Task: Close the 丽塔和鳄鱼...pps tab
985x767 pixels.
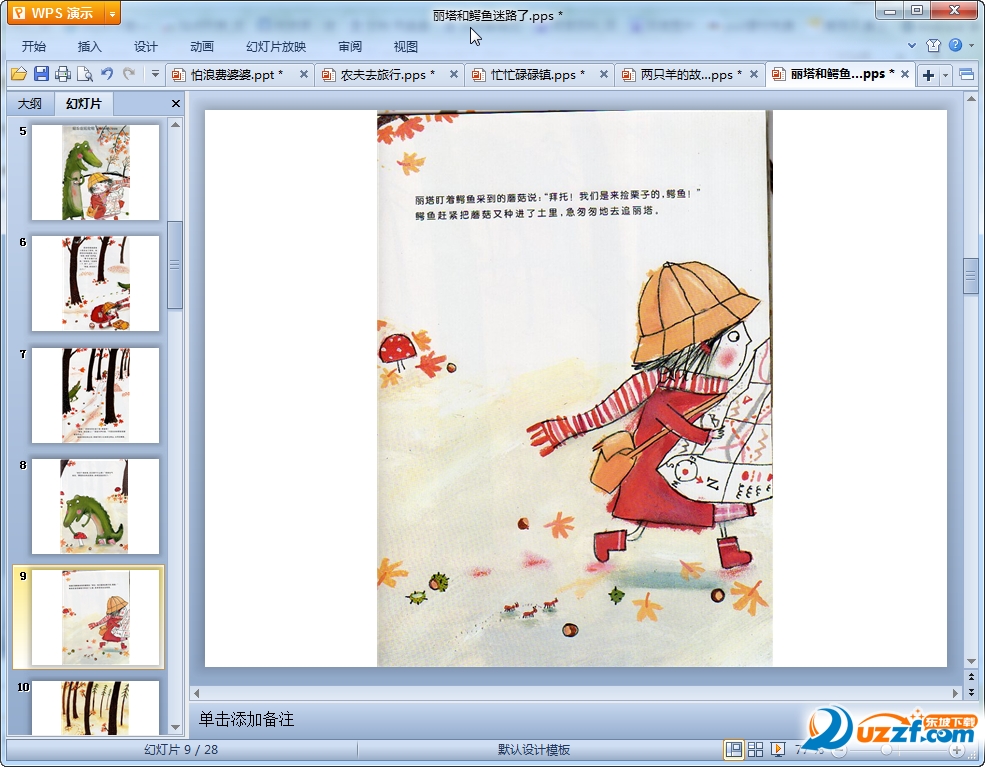Action: coord(905,74)
